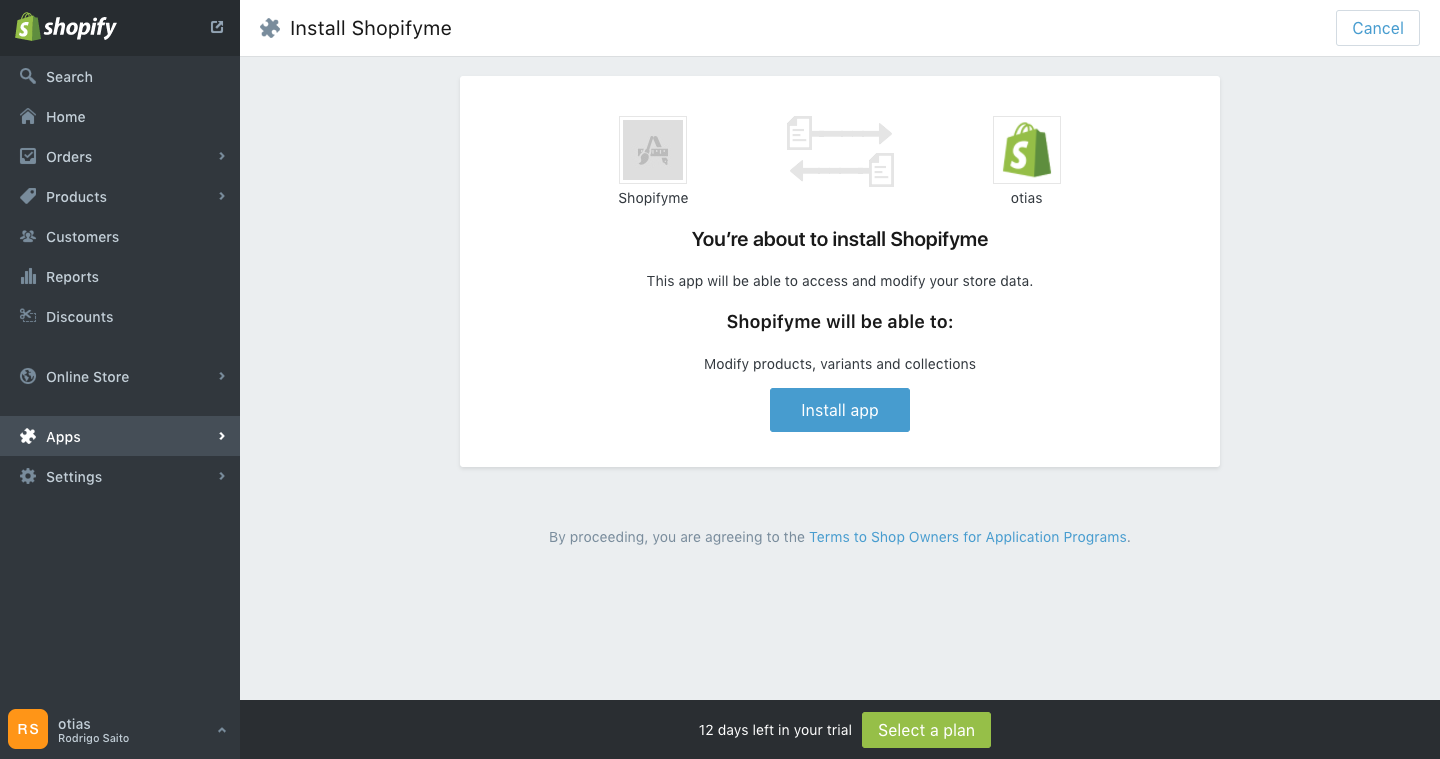Image resolution: width=1440 pixels, height=759 pixels.
Task: Click the Settings gear icon
Action: click(28, 476)
